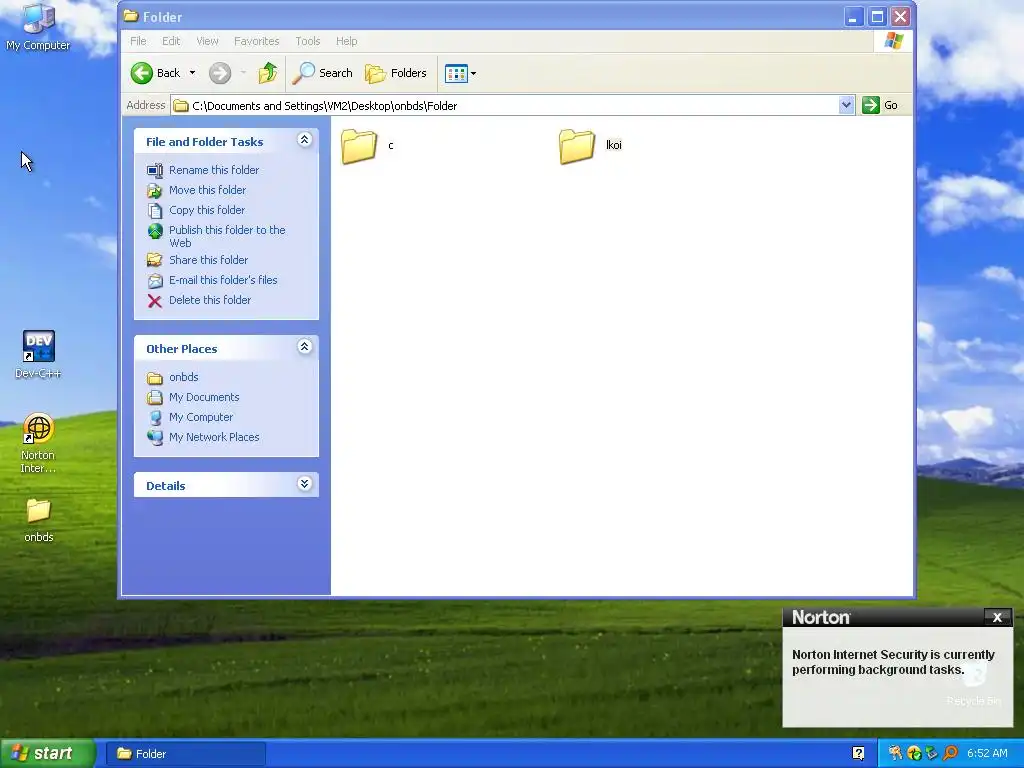1024x768 pixels.
Task: Click the Publish to Web globe icon
Action: coord(155,231)
